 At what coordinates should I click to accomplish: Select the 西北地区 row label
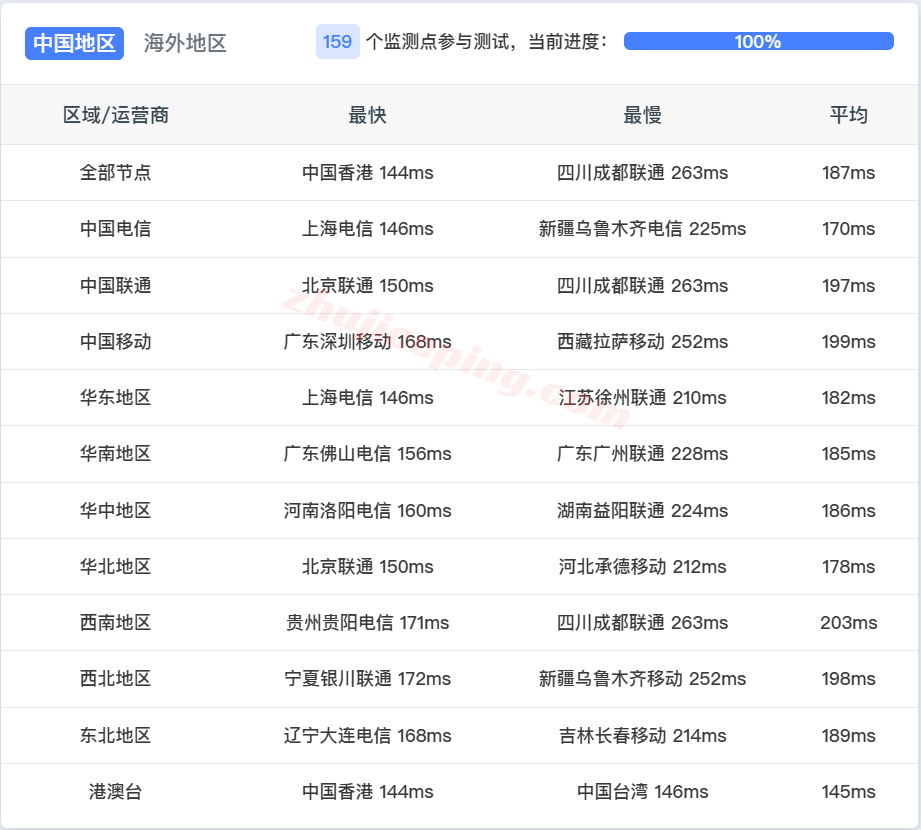click(x=116, y=678)
